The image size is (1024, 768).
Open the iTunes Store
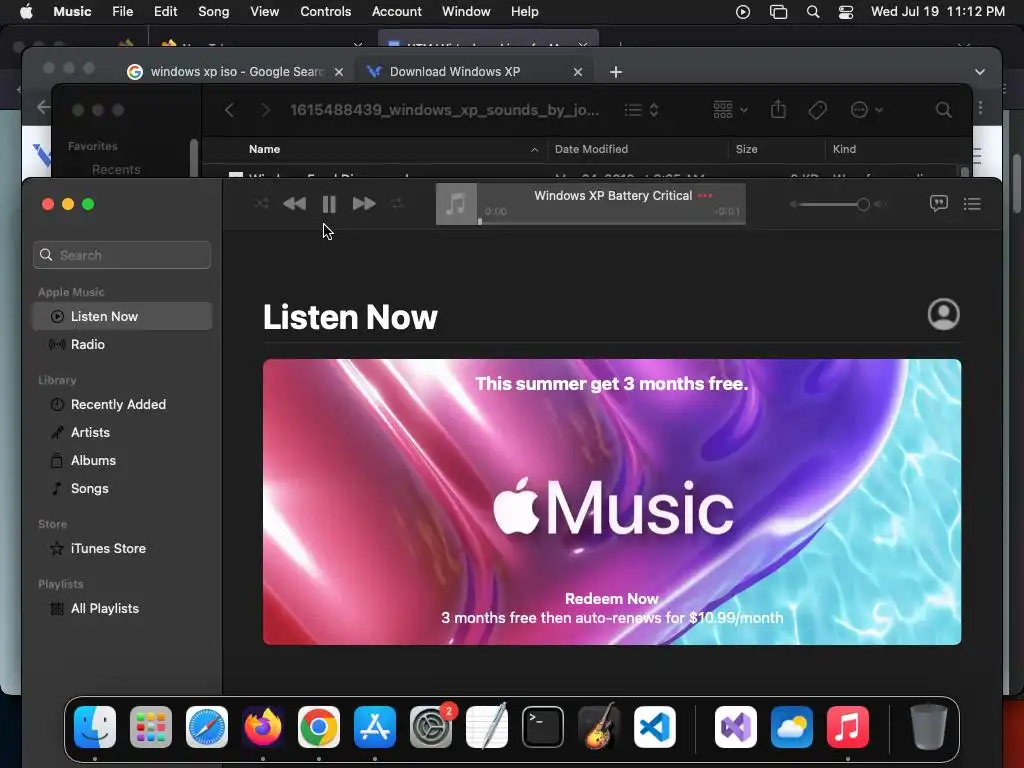pyautogui.click(x=122, y=549)
